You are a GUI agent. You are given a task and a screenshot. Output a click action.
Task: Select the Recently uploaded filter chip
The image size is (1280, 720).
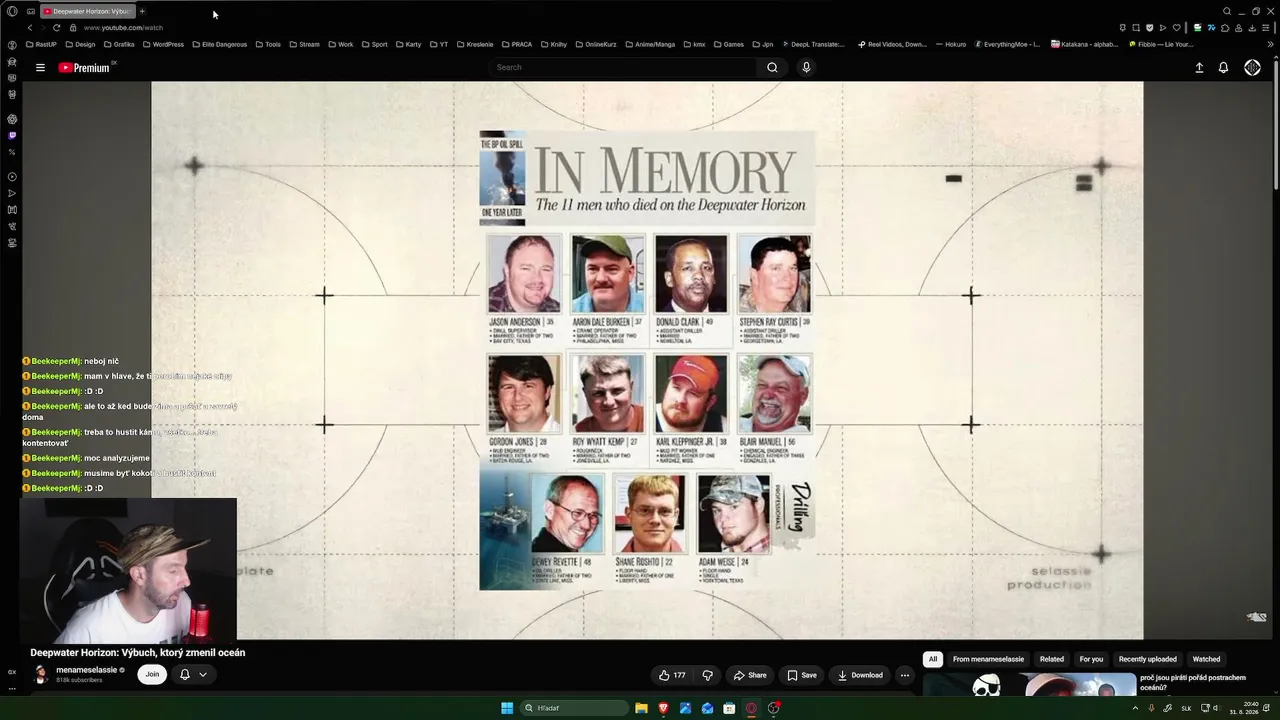1148,659
